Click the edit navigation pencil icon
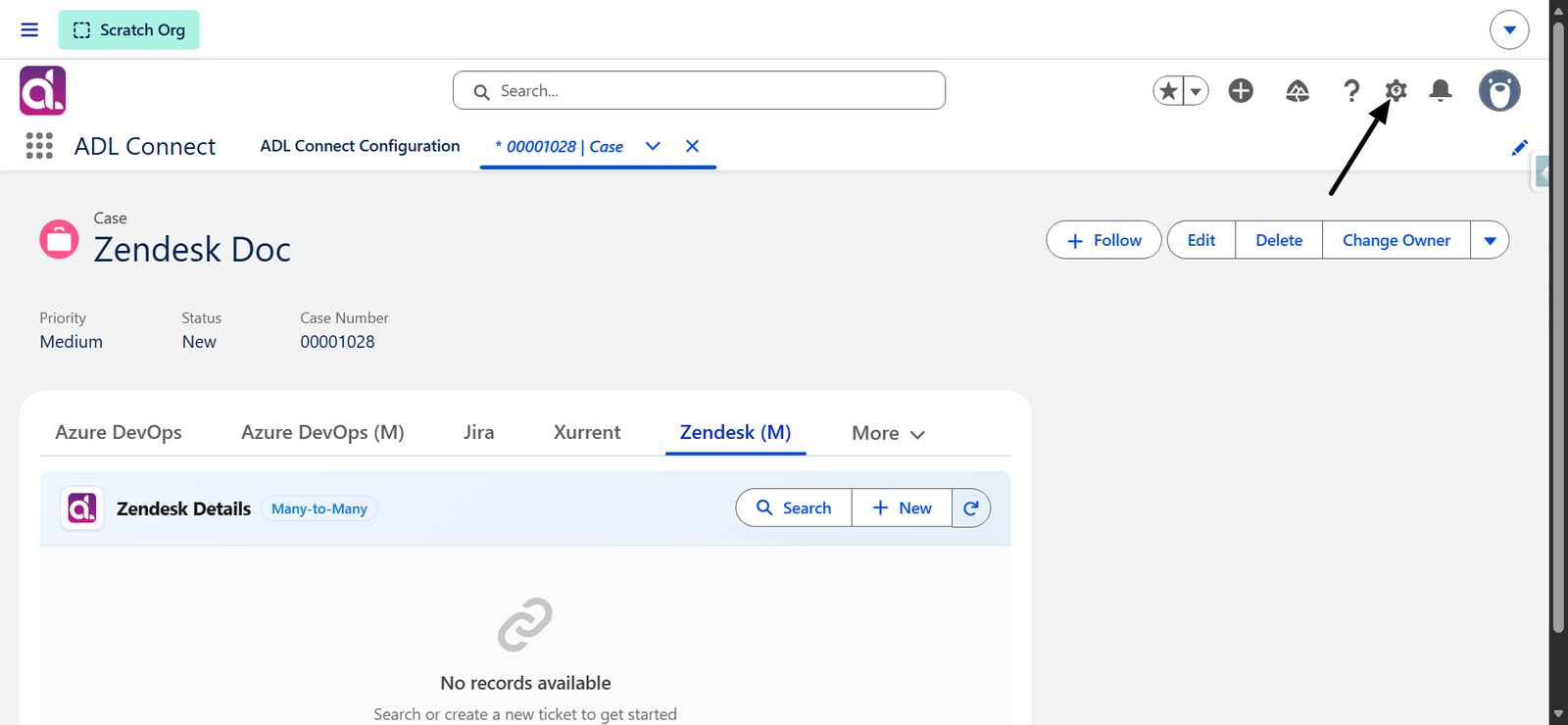This screenshot has width=1568, height=725. coord(1520,147)
